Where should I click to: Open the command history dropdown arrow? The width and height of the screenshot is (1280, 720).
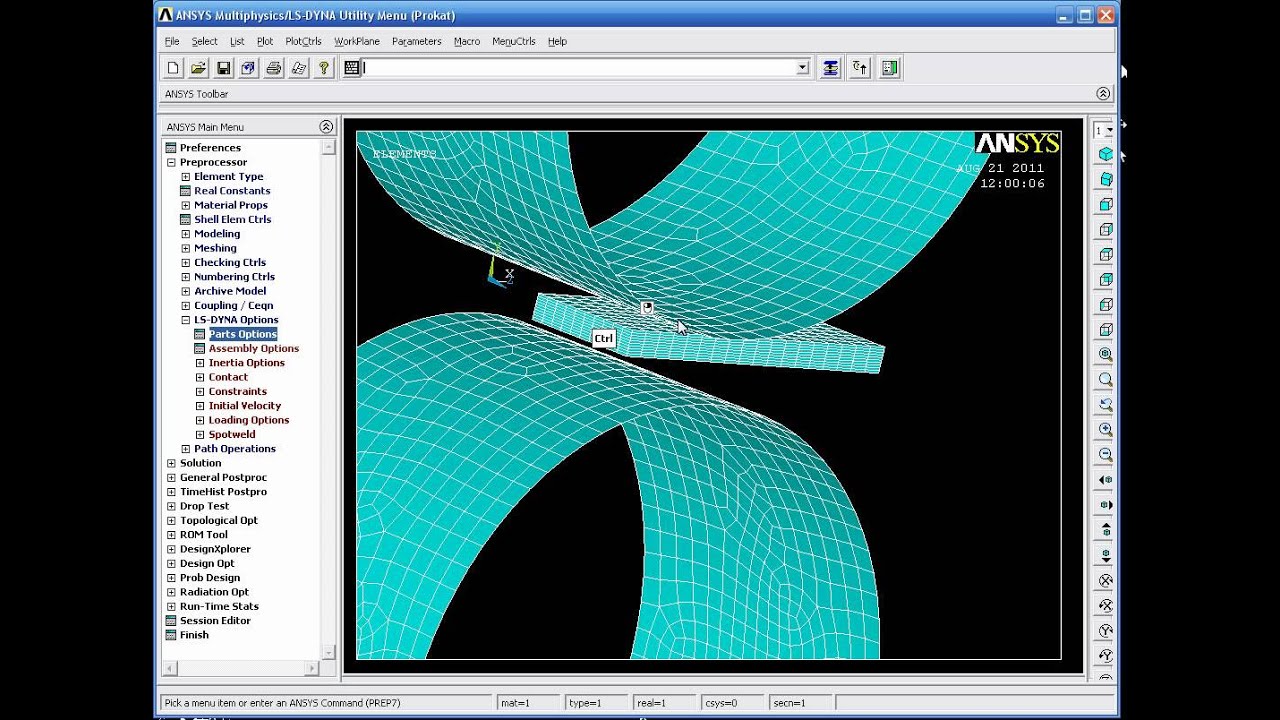802,68
